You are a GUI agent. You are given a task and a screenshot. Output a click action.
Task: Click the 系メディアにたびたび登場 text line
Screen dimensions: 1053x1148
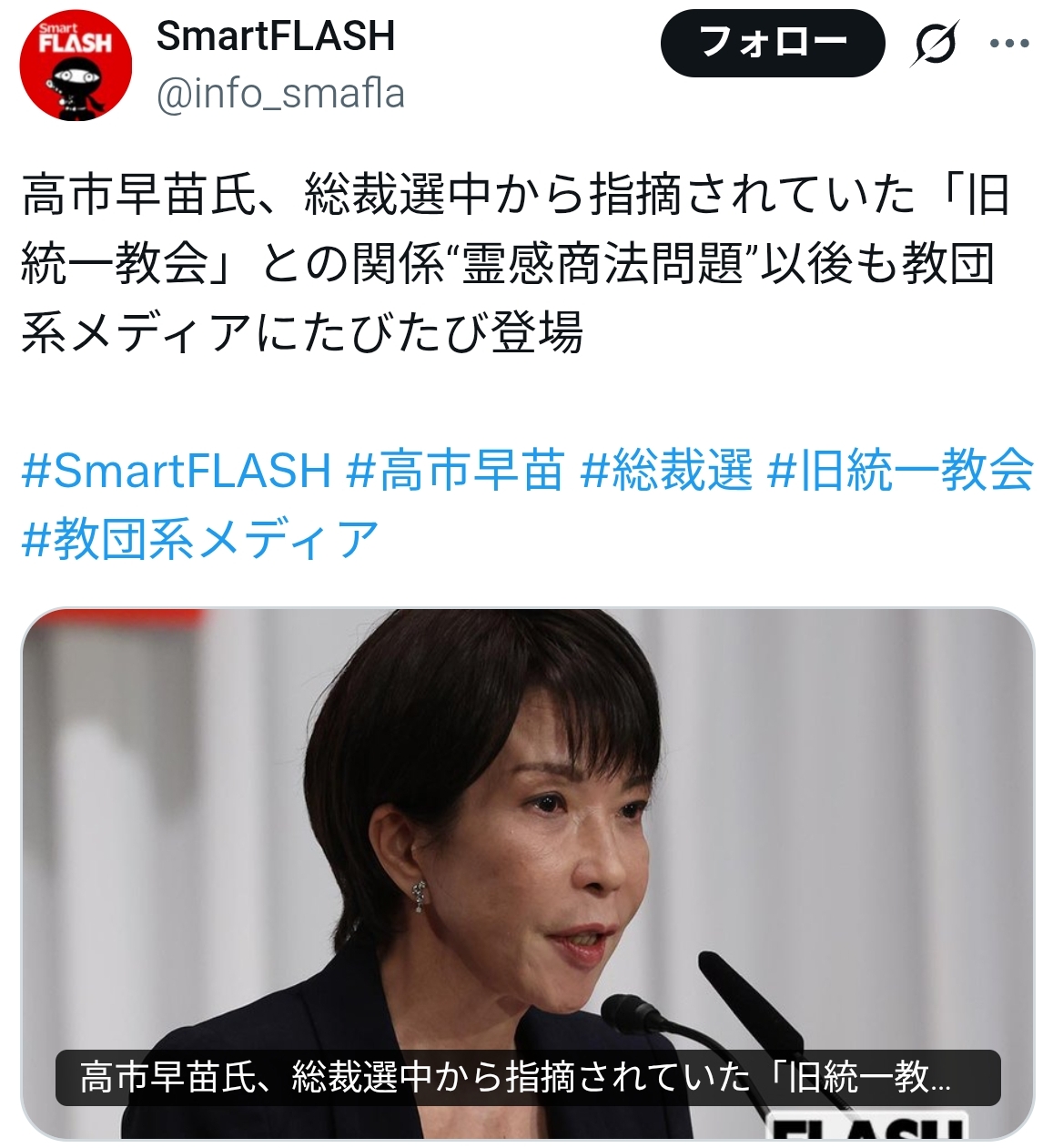point(301,332)
